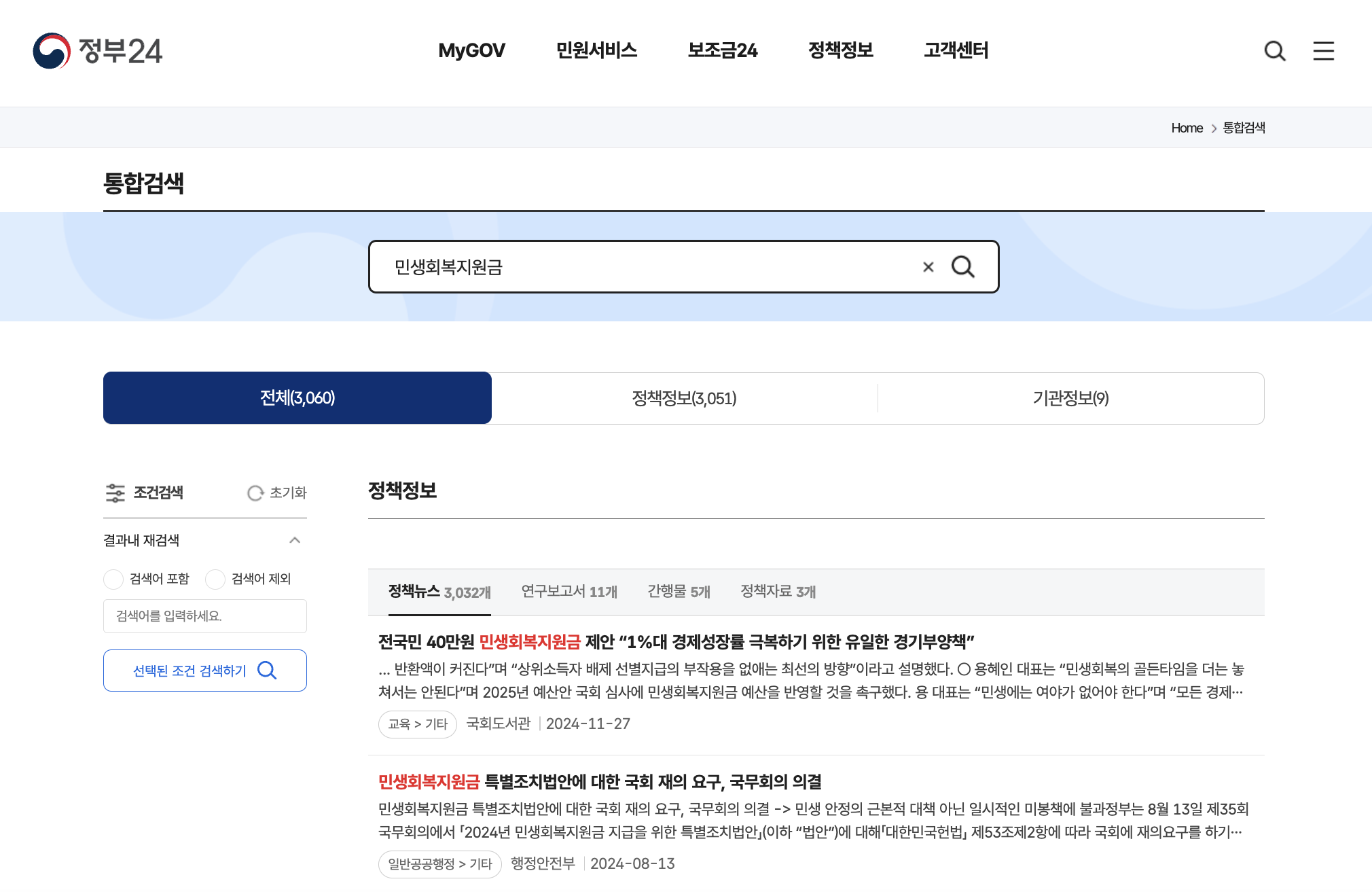Select the 검색어 제외 radio button
The width and height of the screenshot is (1372, 892).
[215, 579]
